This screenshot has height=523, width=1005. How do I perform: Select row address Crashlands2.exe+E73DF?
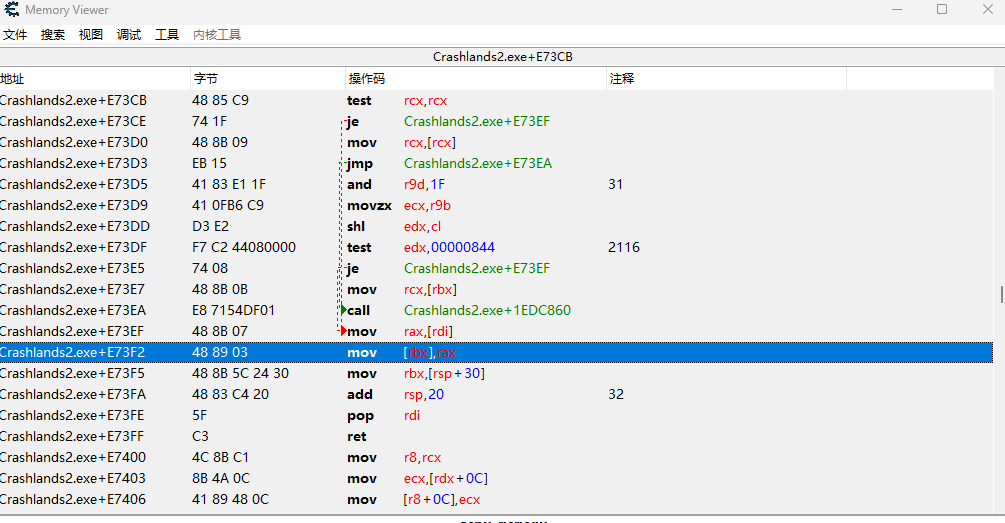74,247
